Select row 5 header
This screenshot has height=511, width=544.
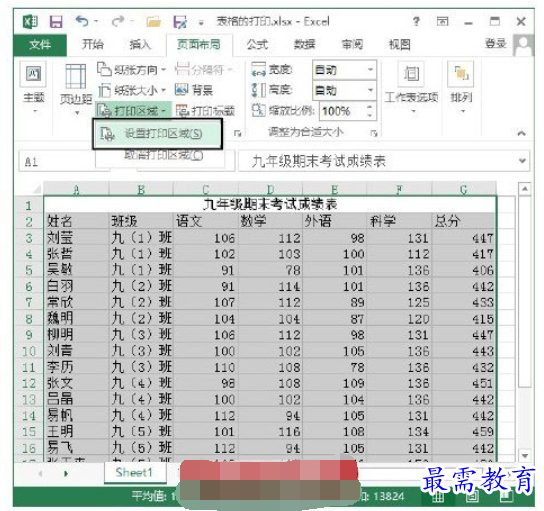(29, 270)
